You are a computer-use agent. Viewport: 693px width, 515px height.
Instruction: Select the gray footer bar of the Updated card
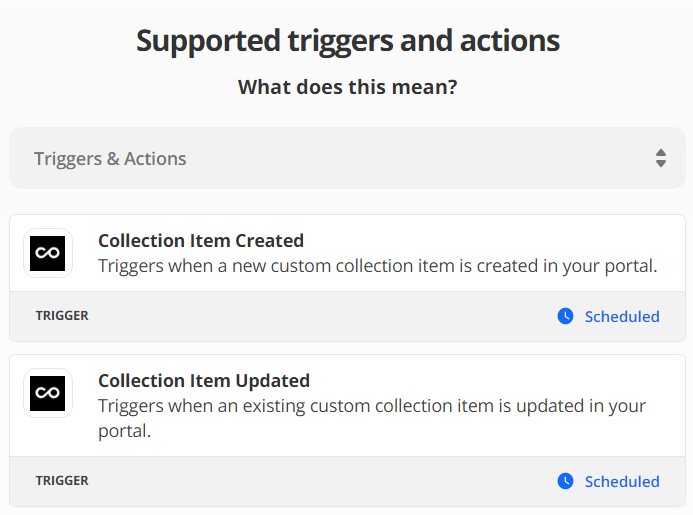pos(300,481)
